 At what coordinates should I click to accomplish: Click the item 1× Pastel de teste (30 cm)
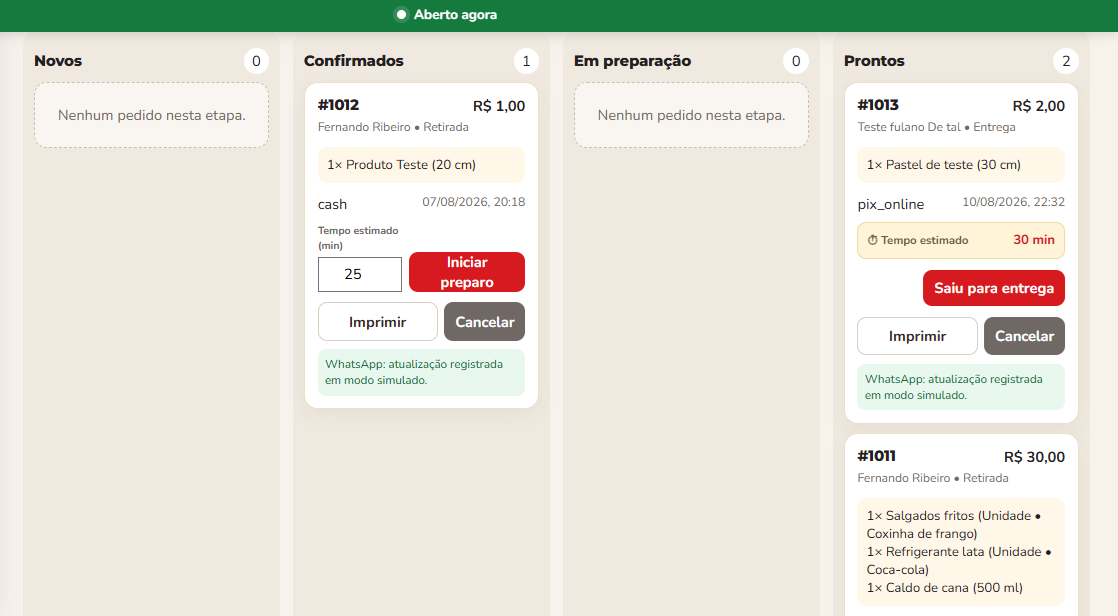(x=944, y=165)
